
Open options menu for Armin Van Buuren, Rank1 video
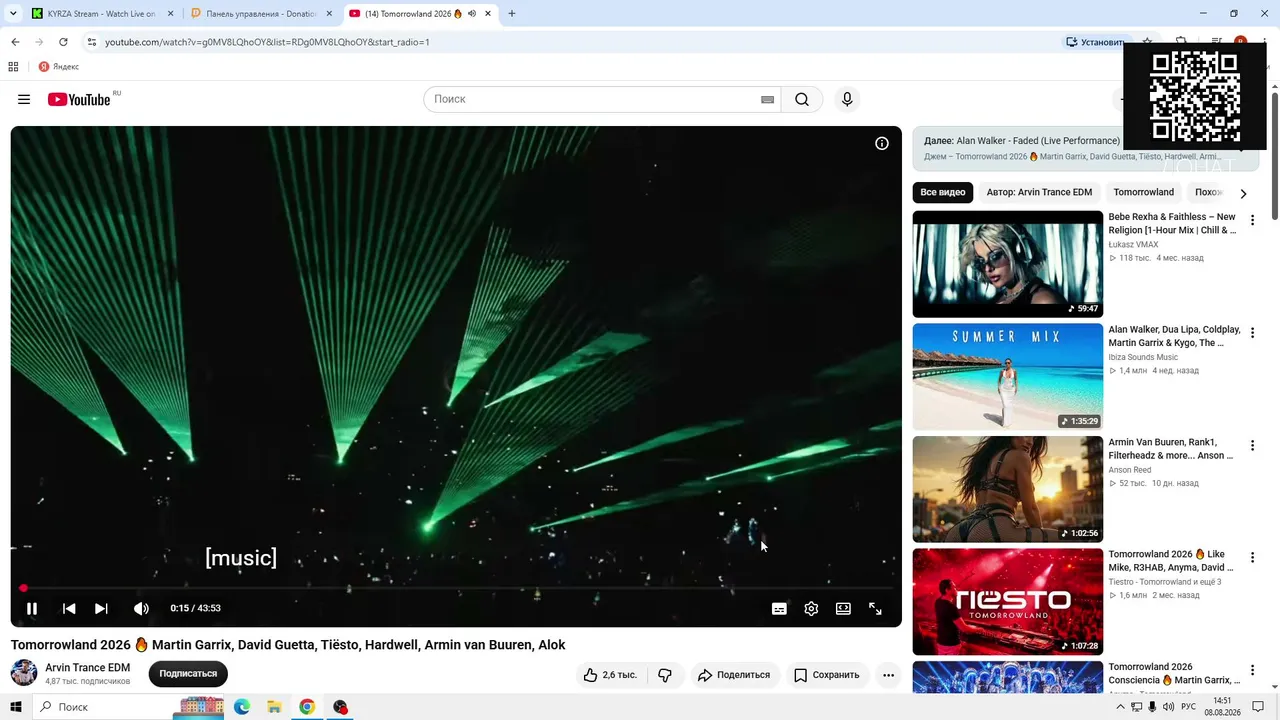point(1252,445)
